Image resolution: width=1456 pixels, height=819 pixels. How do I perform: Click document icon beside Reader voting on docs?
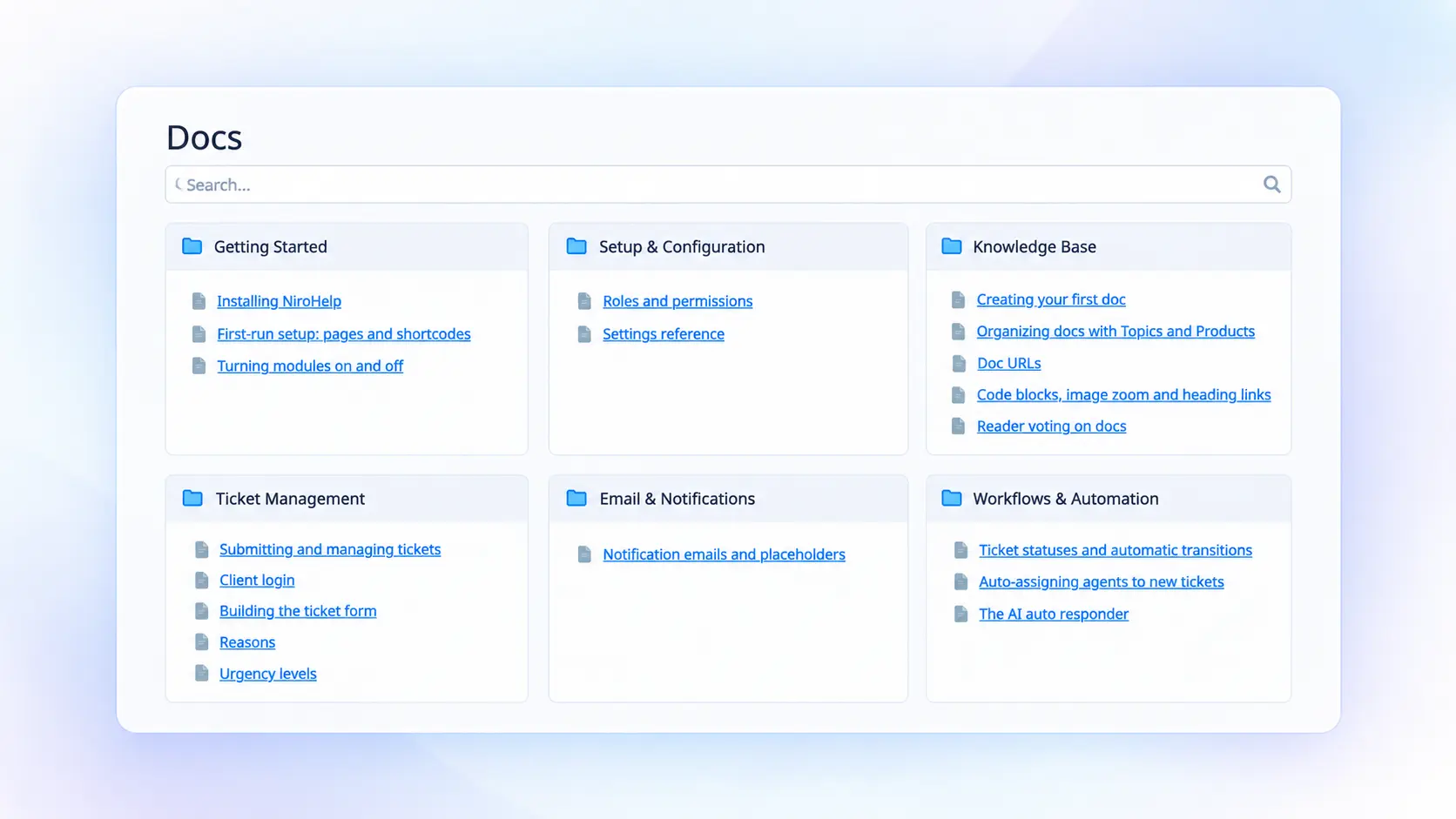[x=959, y=426]
